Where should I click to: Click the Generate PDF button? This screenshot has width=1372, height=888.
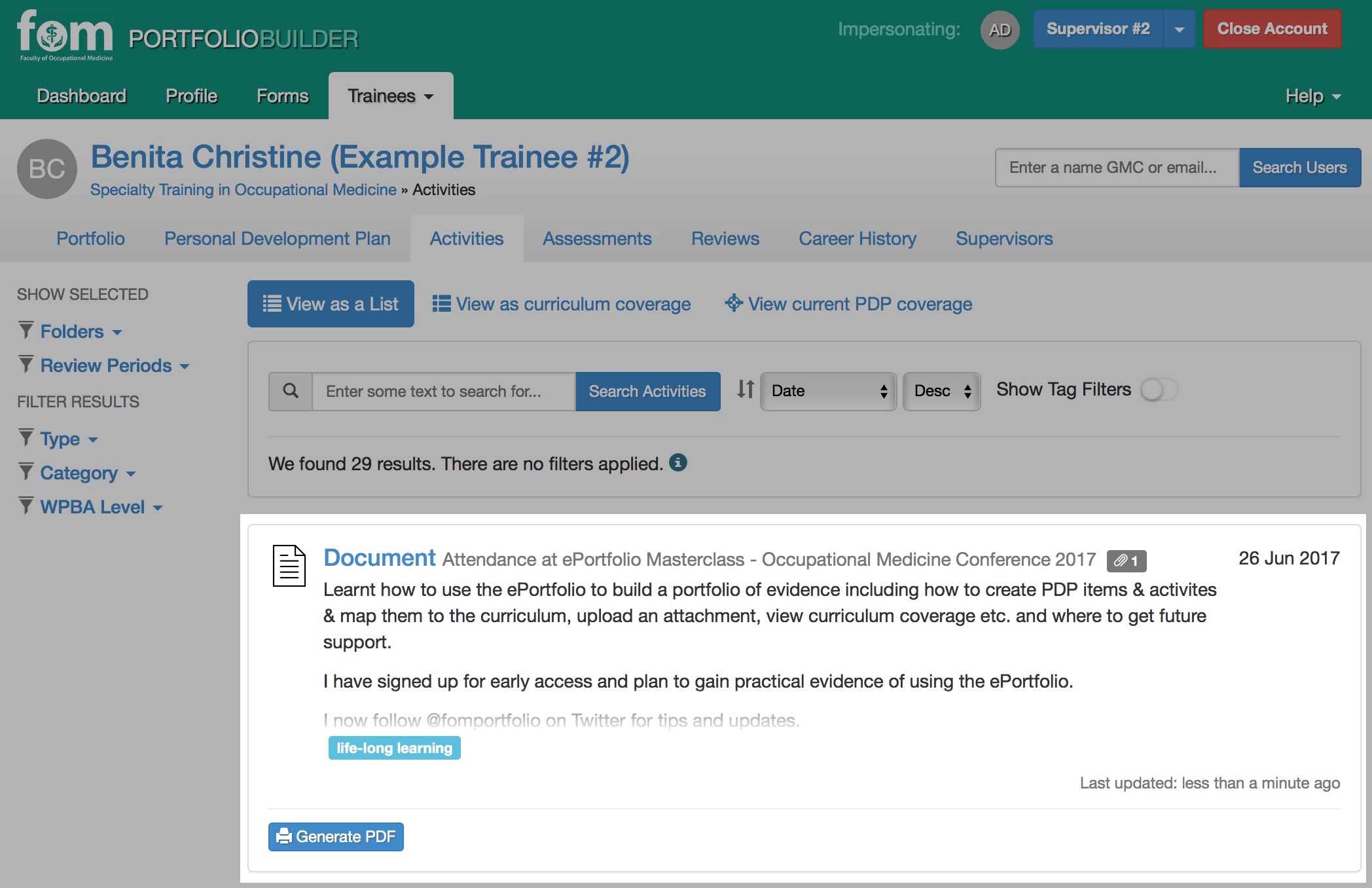pyautogui.click(x=336, y=837)
